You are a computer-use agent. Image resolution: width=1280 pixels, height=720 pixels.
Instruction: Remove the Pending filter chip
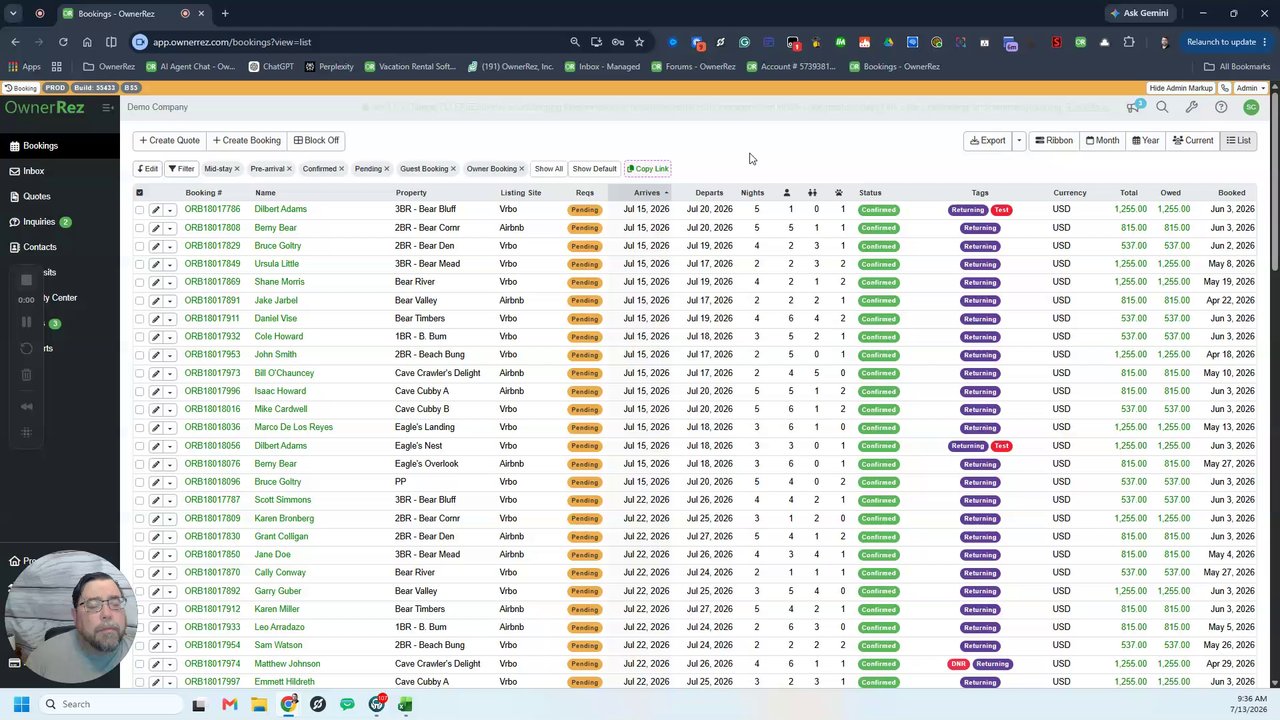pyautogui.click(x=386, y=169)
